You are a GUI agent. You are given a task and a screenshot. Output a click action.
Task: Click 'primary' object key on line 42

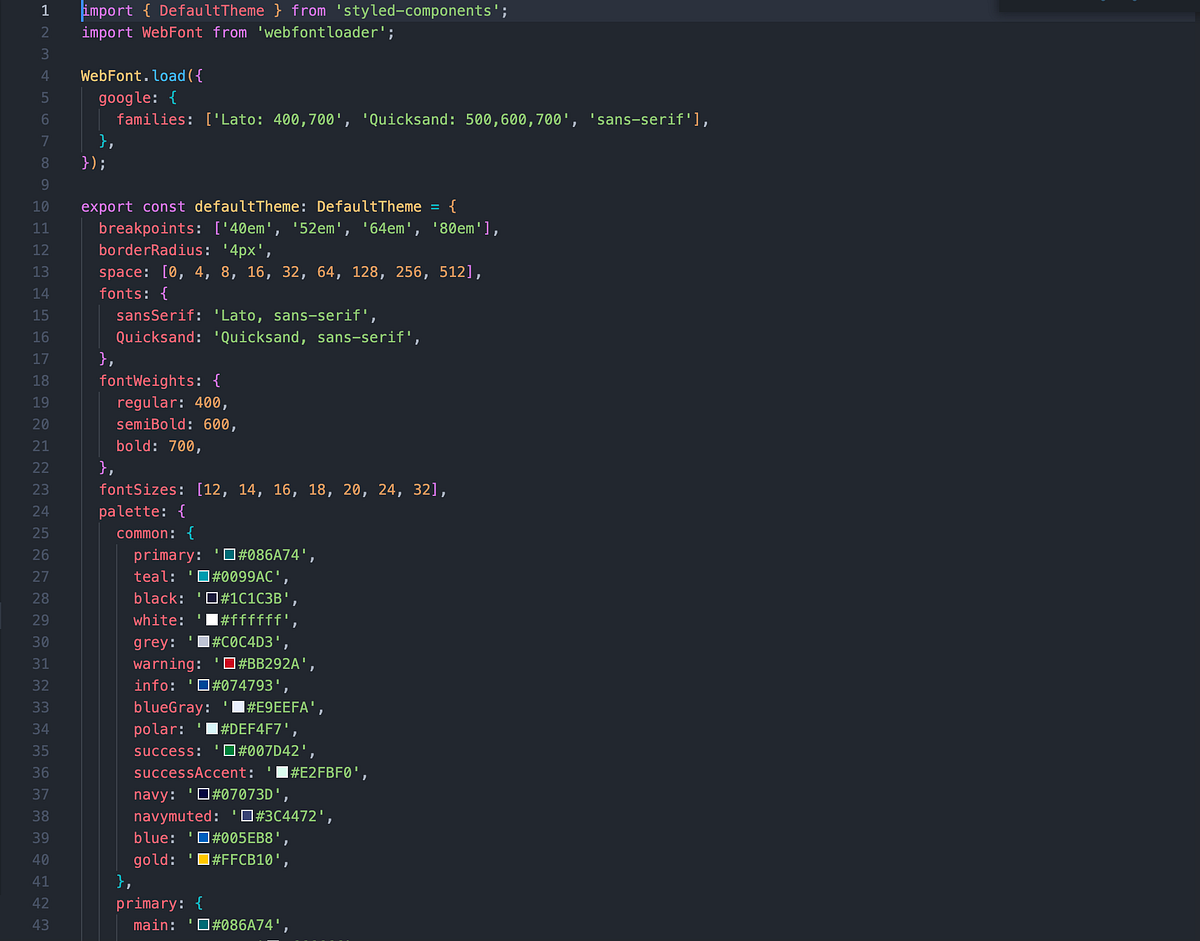(146, 904)
